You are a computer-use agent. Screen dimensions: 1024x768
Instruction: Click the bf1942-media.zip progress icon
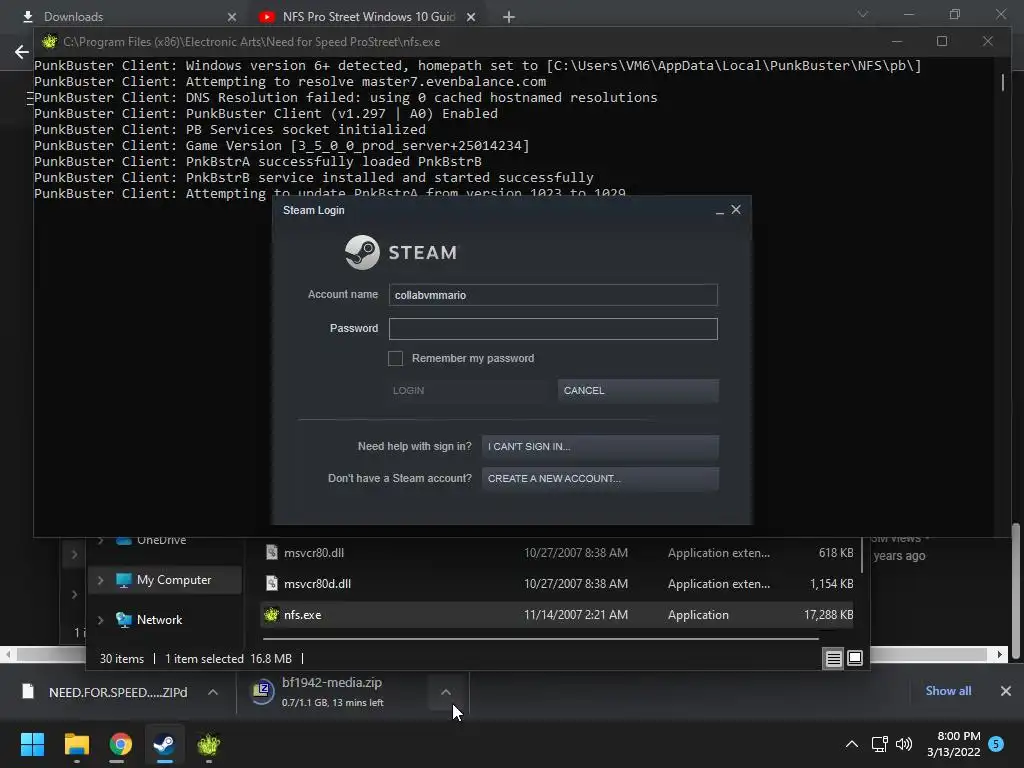[x=263, y=692]
